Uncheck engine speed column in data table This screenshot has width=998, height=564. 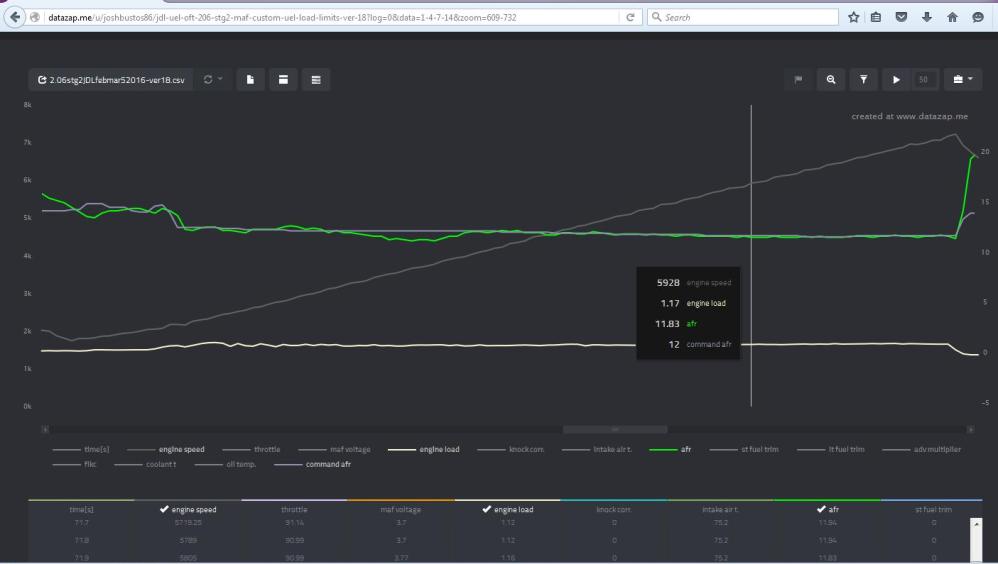[187, 510]
